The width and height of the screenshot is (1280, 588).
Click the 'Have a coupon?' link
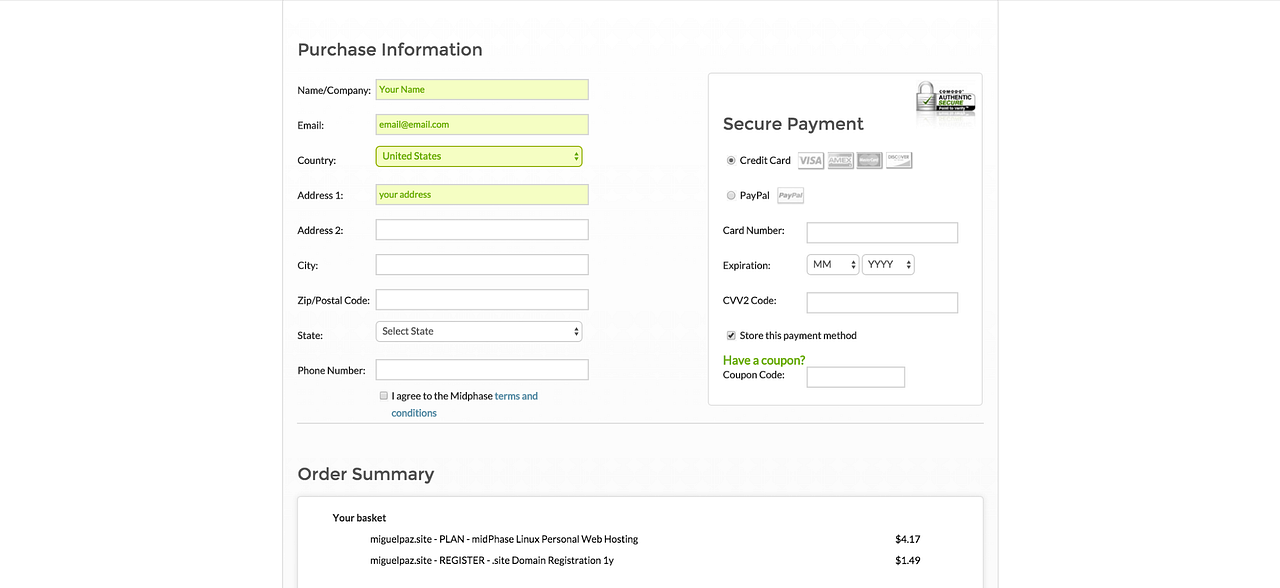click(x=764, y=359)
